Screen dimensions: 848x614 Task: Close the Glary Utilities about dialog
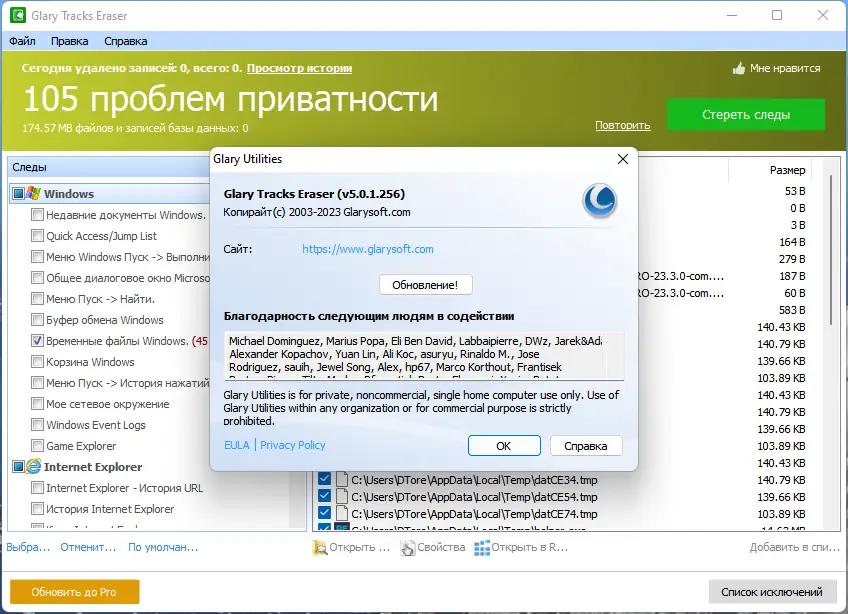623,159
